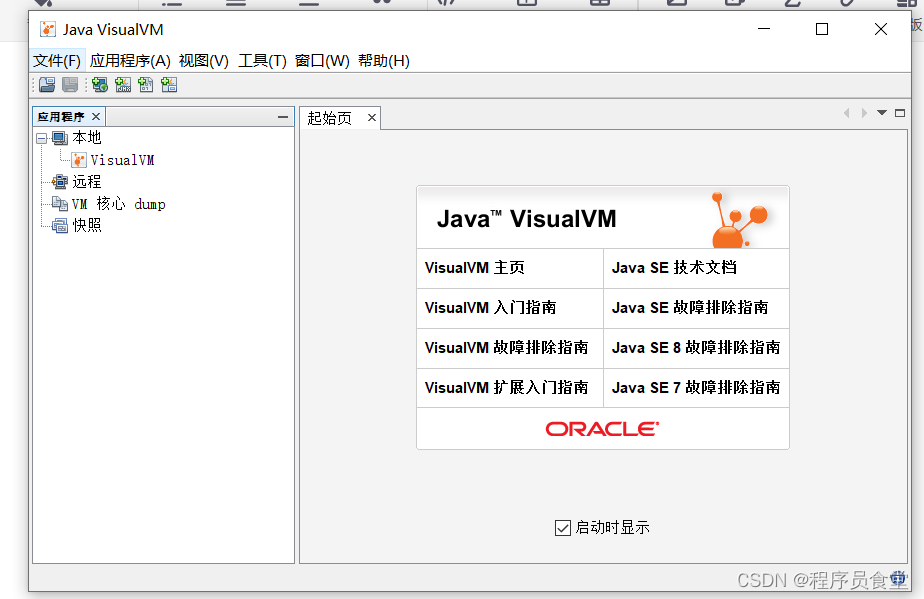Viewport: 924px width, 599px height.
Task: Click the scroll tabs right arrow
Action: [864, 113]
